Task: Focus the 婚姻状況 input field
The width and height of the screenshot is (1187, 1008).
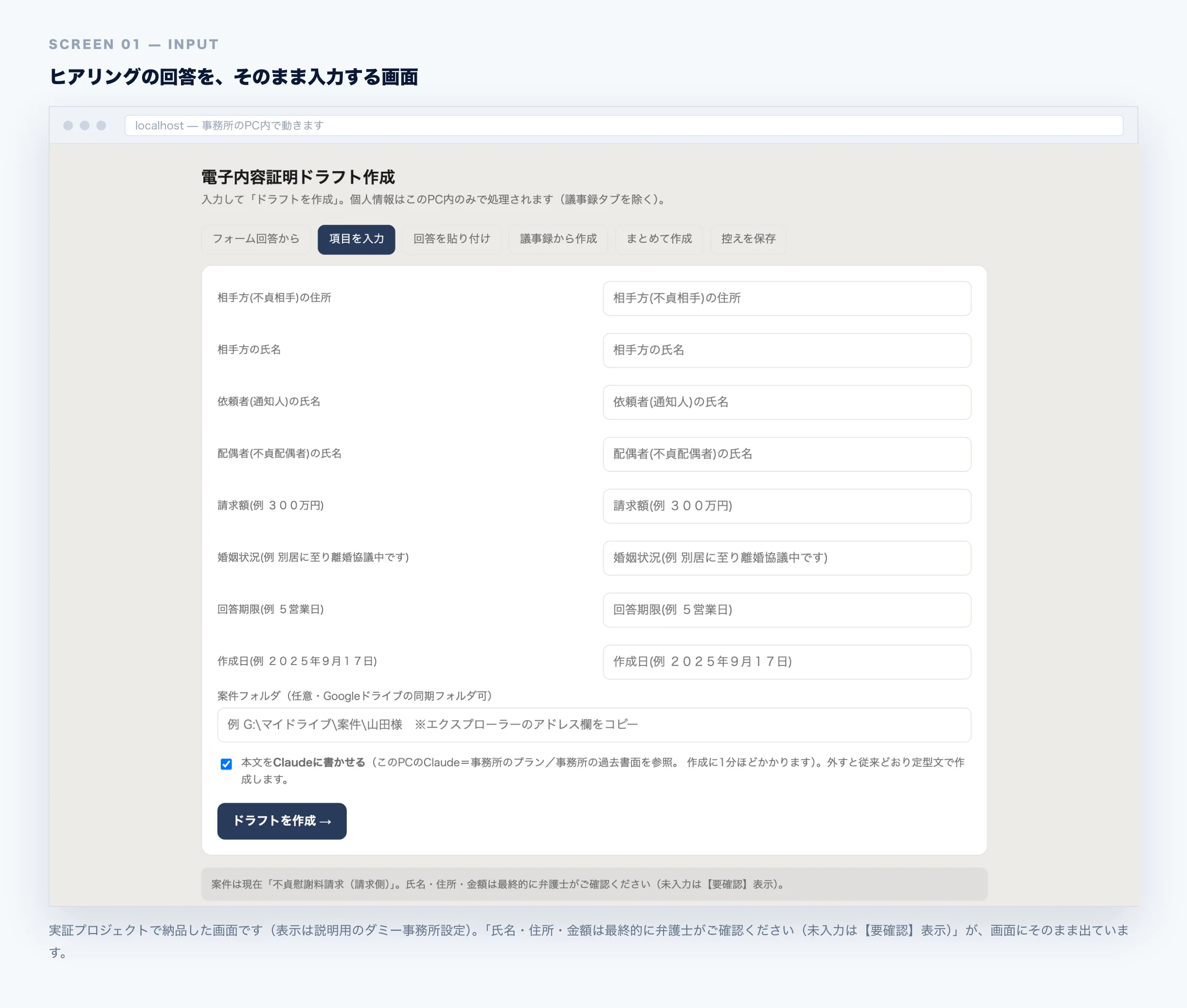Action: click(x=786, y=558)
